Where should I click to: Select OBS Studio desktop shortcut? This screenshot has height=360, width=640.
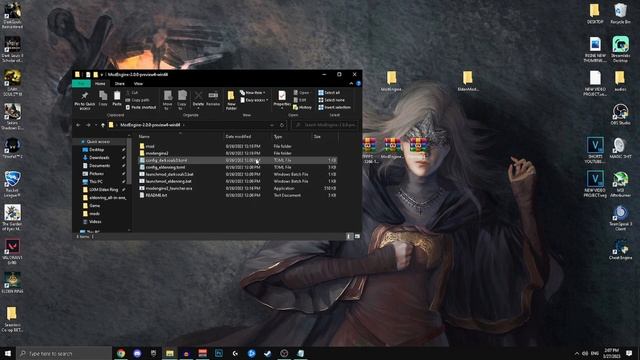(620, 115)
